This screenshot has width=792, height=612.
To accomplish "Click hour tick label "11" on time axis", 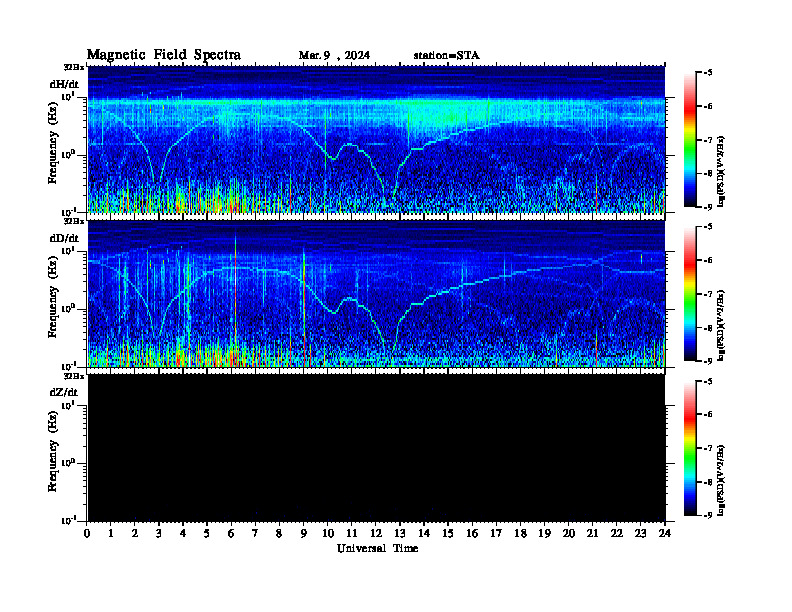I will (352, 533).
